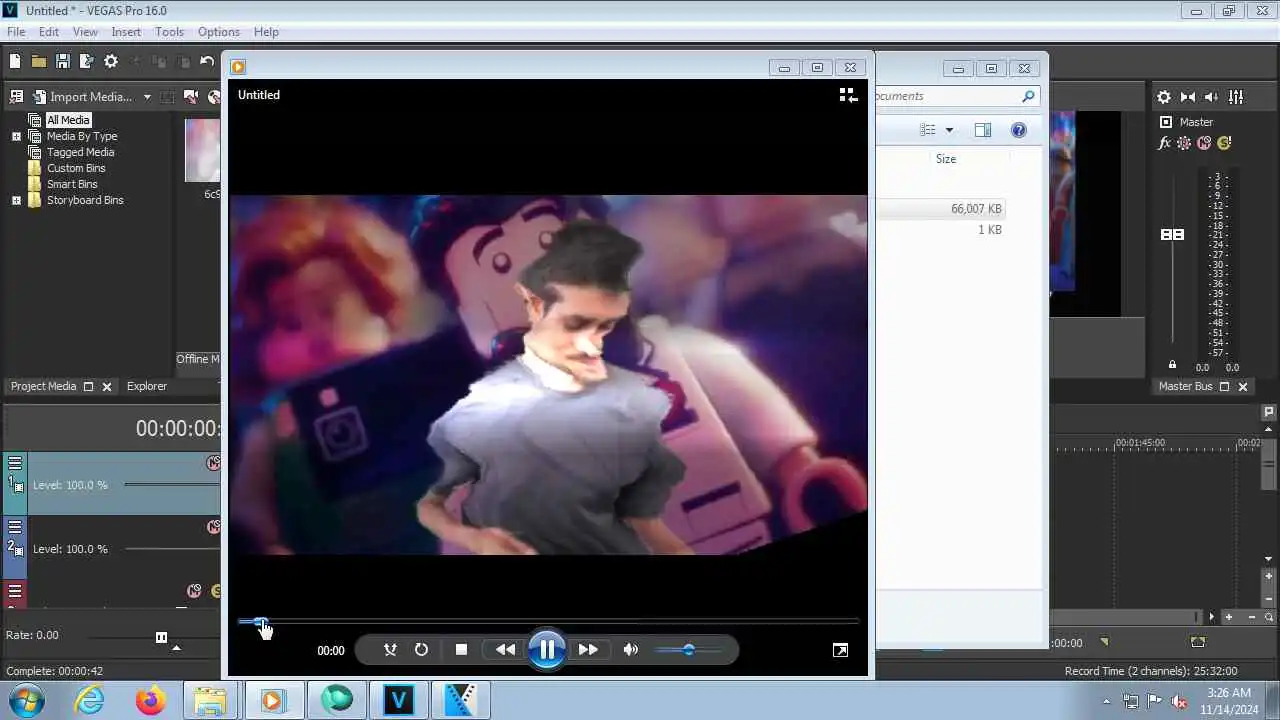Click the Undo arrow in VEGAS toolbar
Viewport: 1280px width, 720px height.
coord(207,61)
